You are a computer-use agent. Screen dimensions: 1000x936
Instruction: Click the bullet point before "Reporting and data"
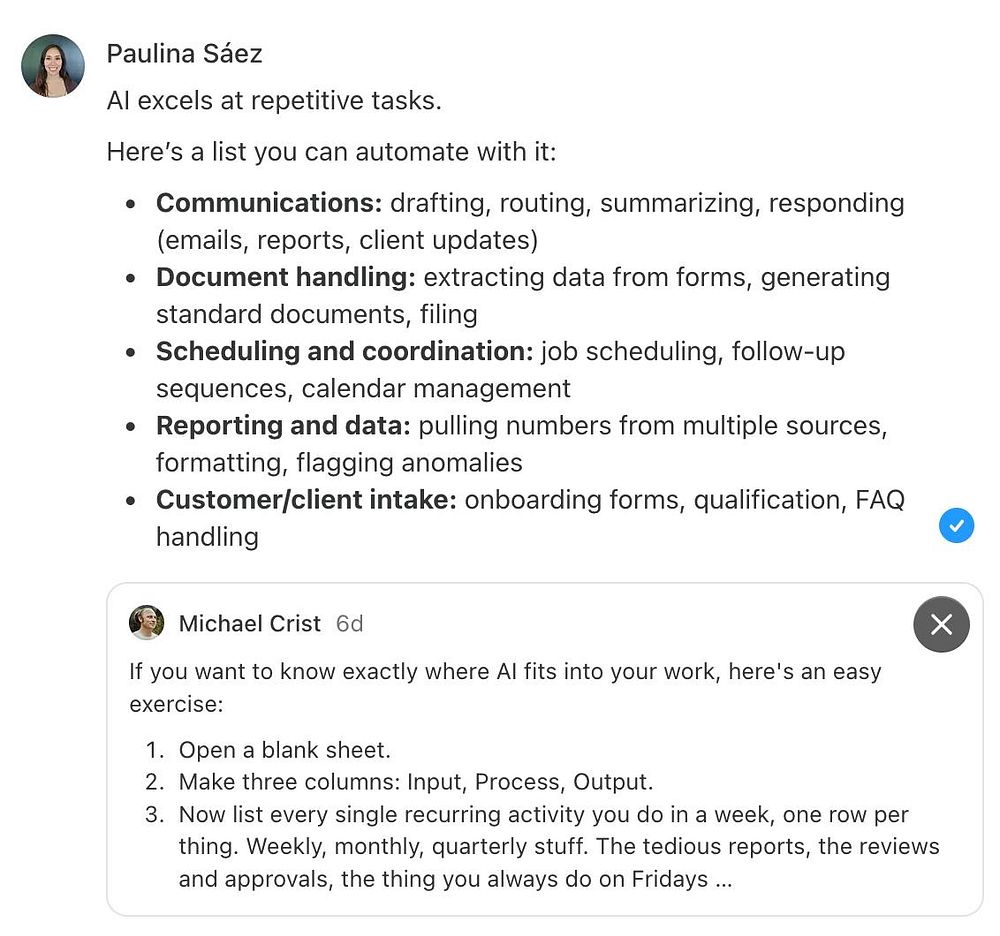tap(131, 426)
